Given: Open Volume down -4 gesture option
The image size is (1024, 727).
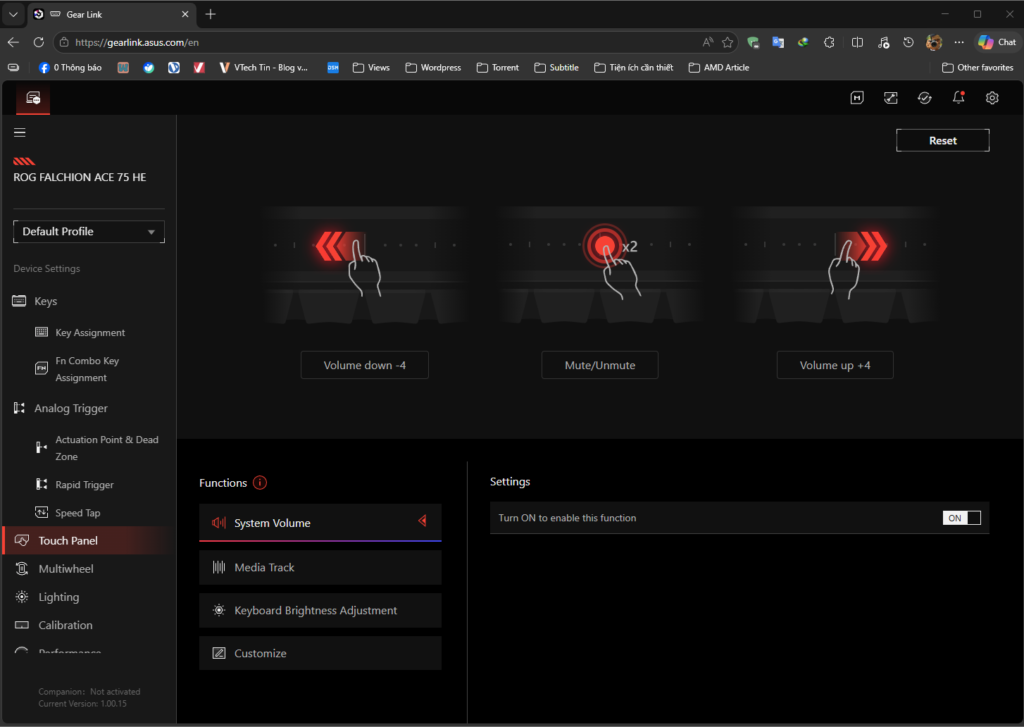Looking at the screenshot, I should click(x=364, y=366).
